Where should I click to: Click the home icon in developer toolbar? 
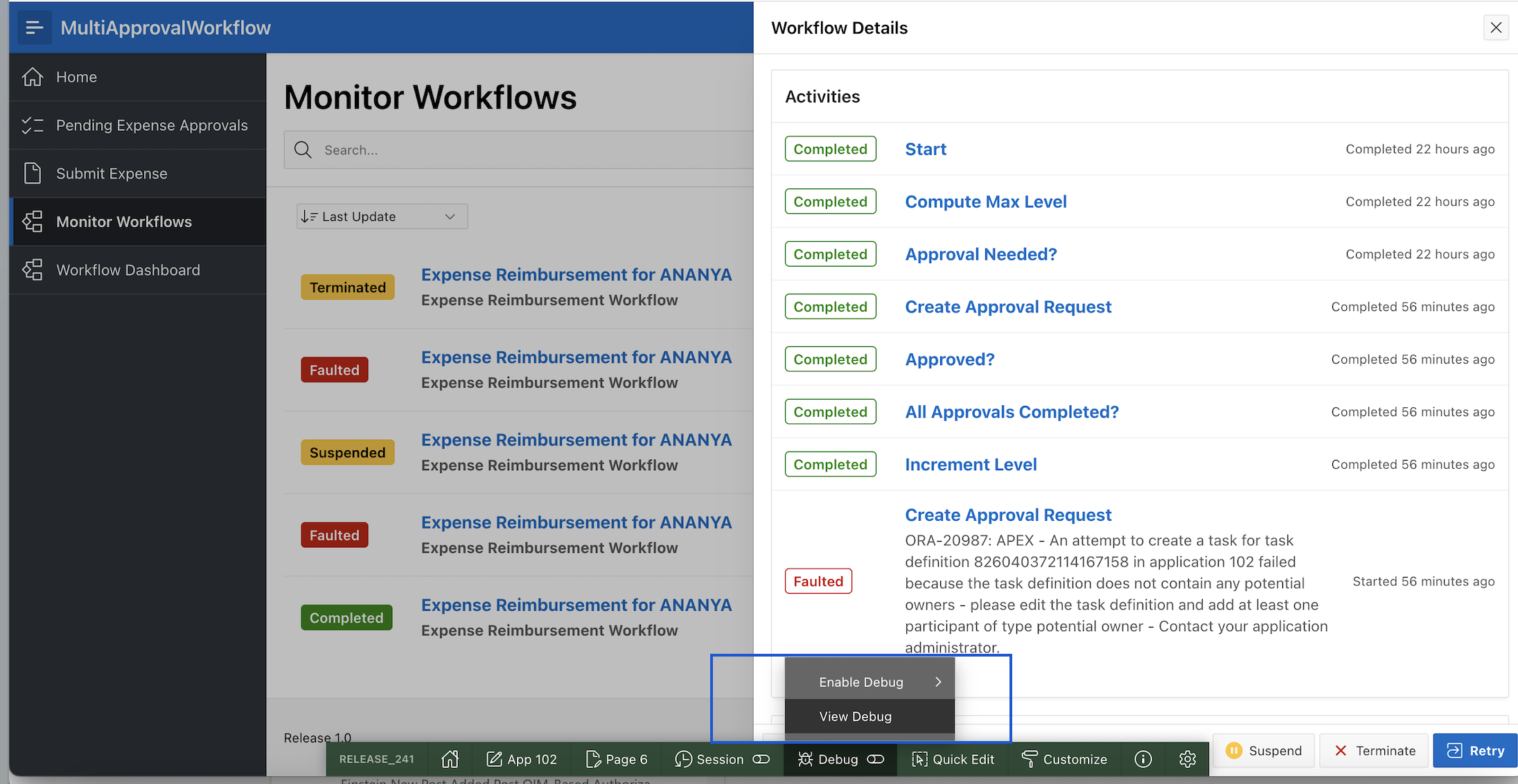[x=450, y=758]
